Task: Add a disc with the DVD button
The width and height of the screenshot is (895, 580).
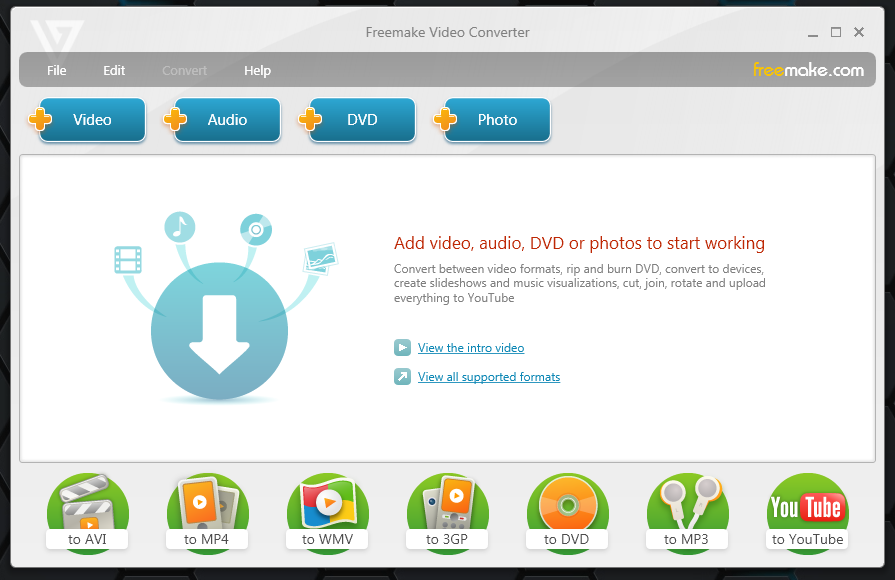Action: tap(357, 120)
